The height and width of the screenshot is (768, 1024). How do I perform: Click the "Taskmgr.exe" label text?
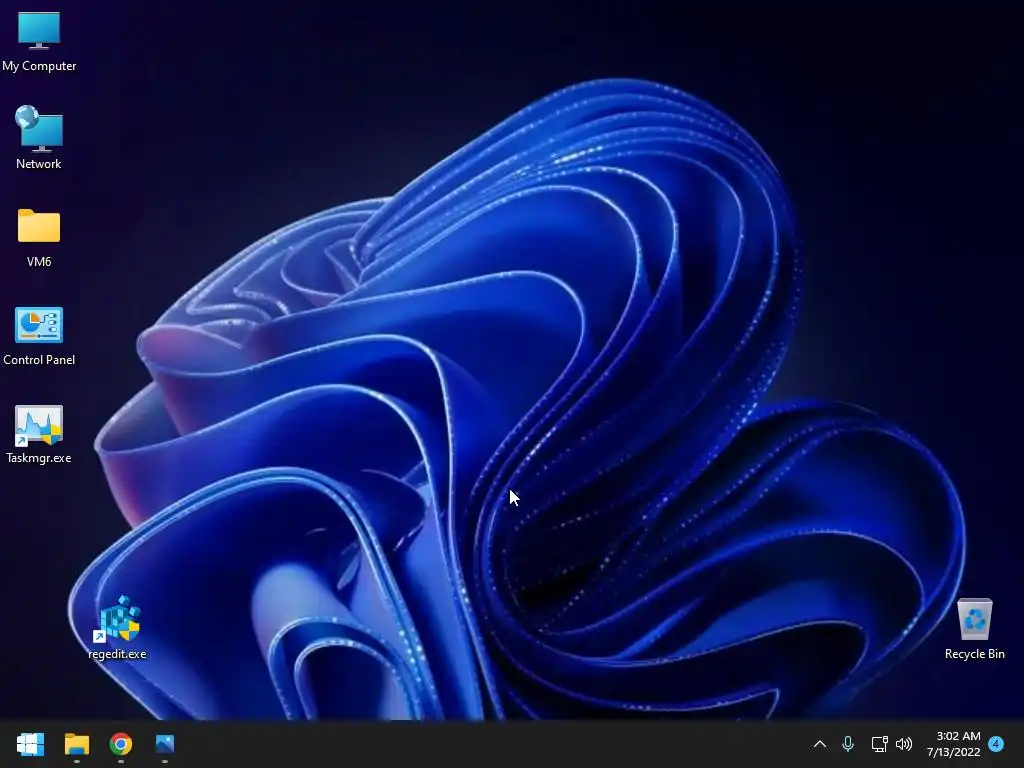(39, 458)
